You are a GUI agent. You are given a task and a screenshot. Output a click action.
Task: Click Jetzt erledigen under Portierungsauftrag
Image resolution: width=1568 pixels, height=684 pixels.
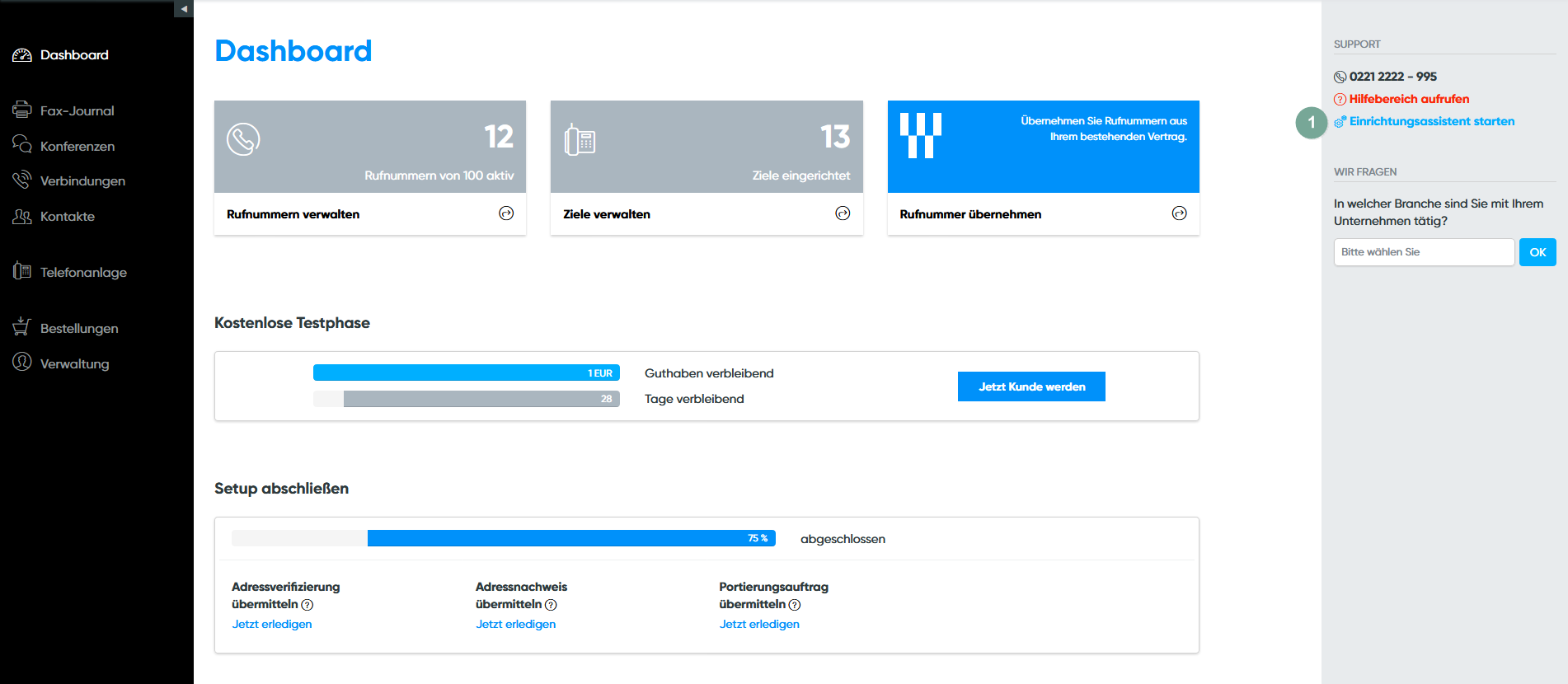[x=758, y=624]
